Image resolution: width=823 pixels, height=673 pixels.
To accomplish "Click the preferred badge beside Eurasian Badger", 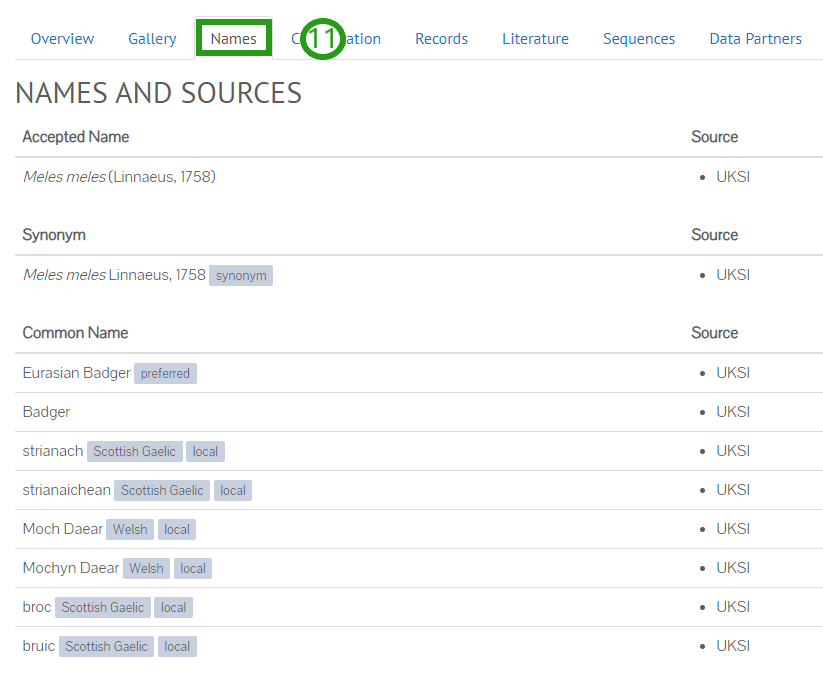I will 165,373.
